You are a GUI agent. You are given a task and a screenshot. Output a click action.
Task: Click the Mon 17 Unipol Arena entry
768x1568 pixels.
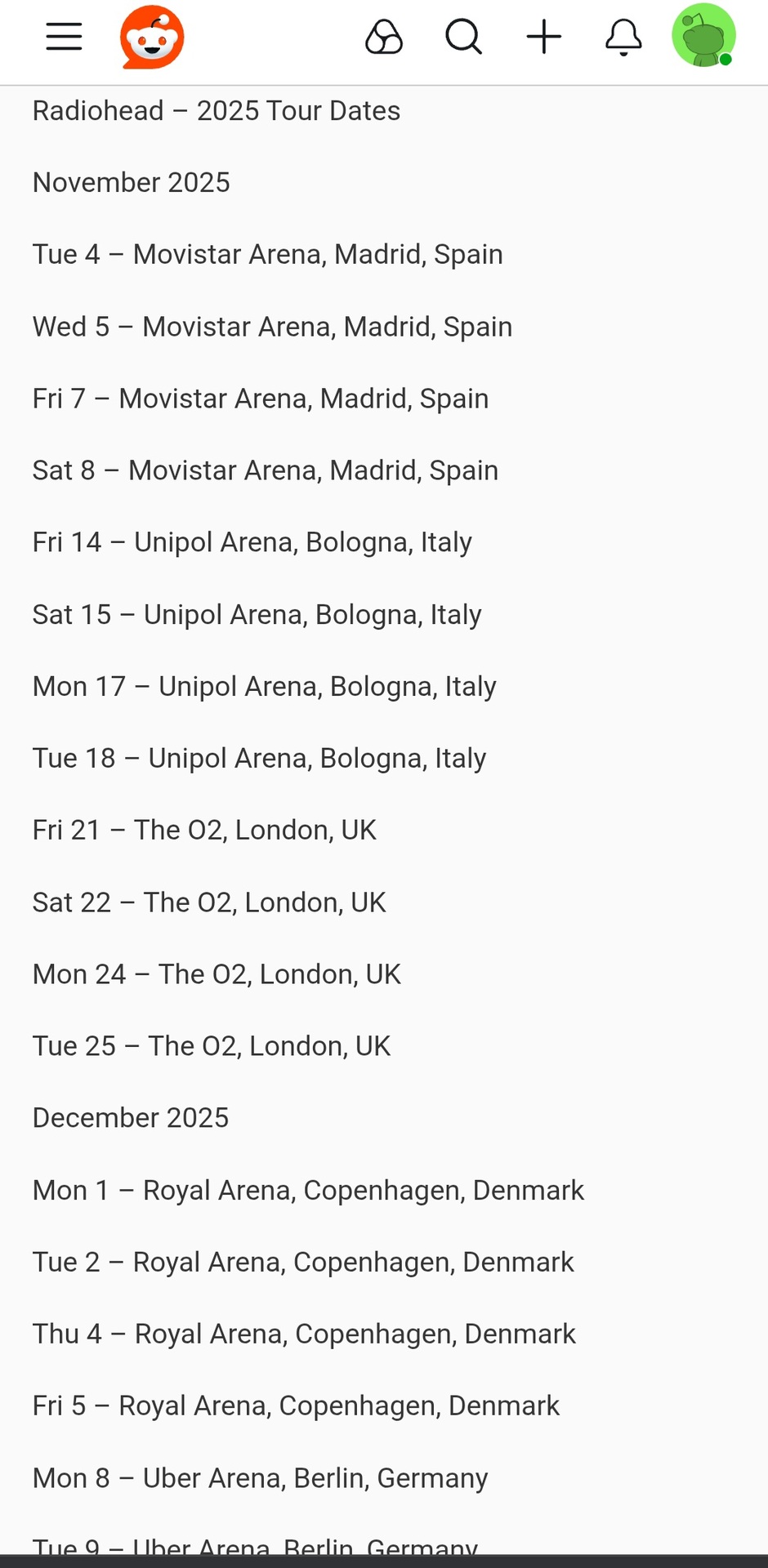[x=264, y=687]
